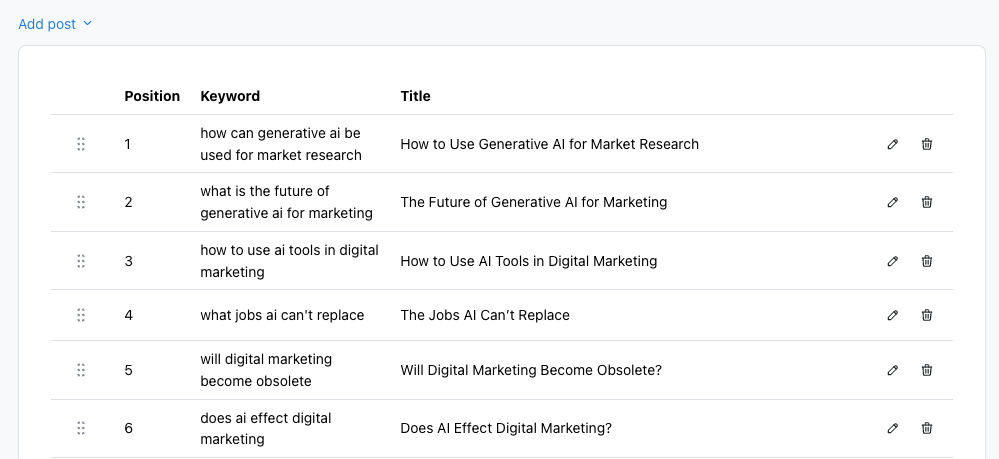Viewport: 999px width, 459px height.
Task: Click the drag handle for position 1 row
Action: click(x=81, y=144)
